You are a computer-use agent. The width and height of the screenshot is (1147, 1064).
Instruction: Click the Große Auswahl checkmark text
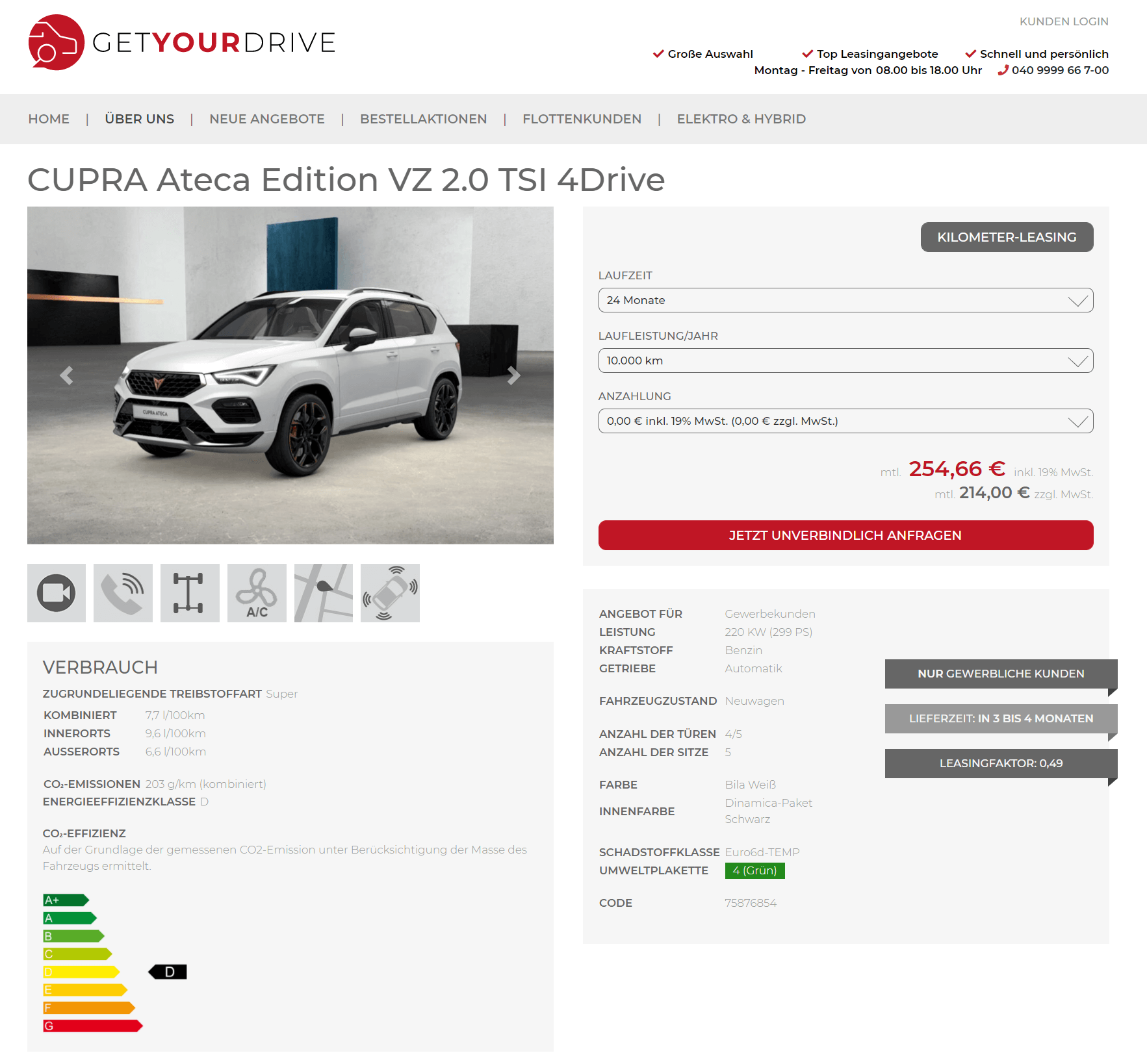710,54
